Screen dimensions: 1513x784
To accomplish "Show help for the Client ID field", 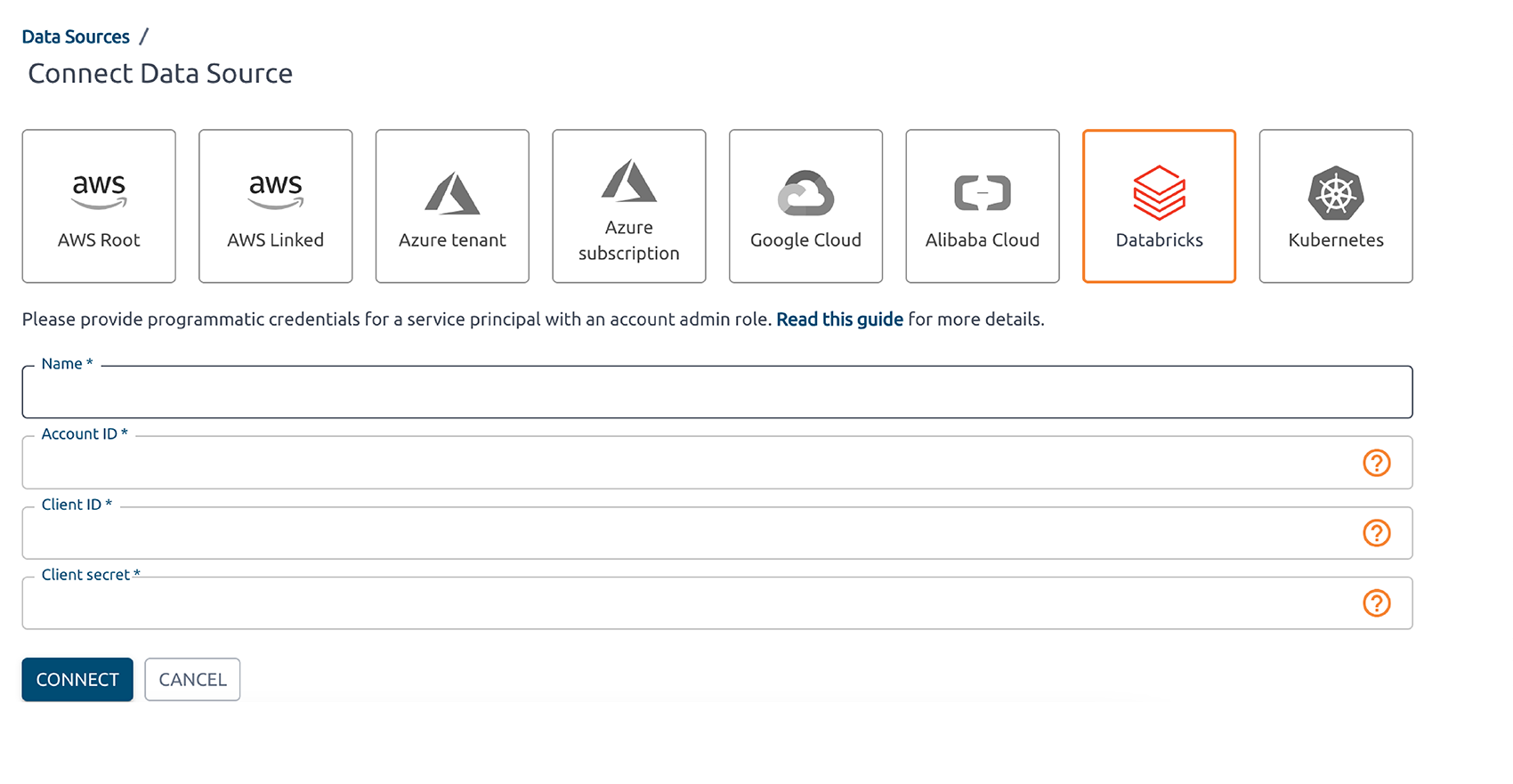I will [1377, 533].
